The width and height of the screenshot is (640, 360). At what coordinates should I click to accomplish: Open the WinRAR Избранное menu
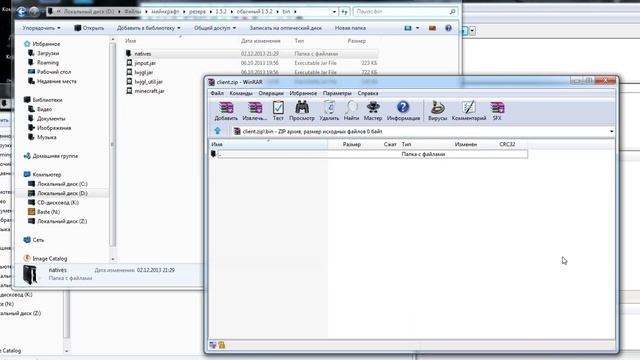tap(303, 93)
